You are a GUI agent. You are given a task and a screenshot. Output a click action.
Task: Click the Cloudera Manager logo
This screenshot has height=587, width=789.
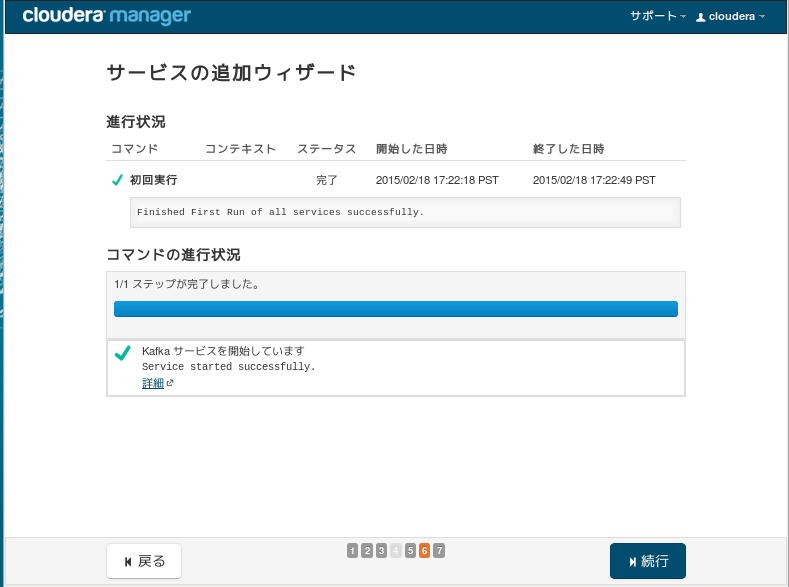pyautogui.click(x=106, y=16)
